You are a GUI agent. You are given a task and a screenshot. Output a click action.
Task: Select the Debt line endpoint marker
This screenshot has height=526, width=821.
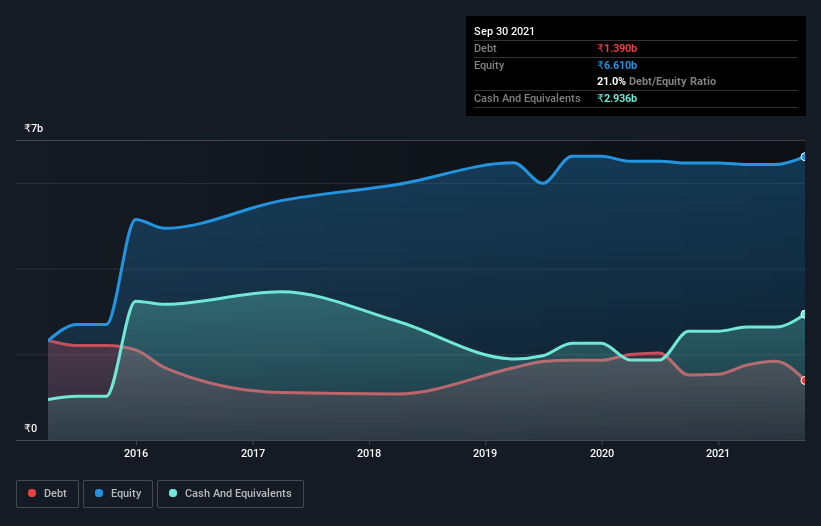(x=804, y=380)
